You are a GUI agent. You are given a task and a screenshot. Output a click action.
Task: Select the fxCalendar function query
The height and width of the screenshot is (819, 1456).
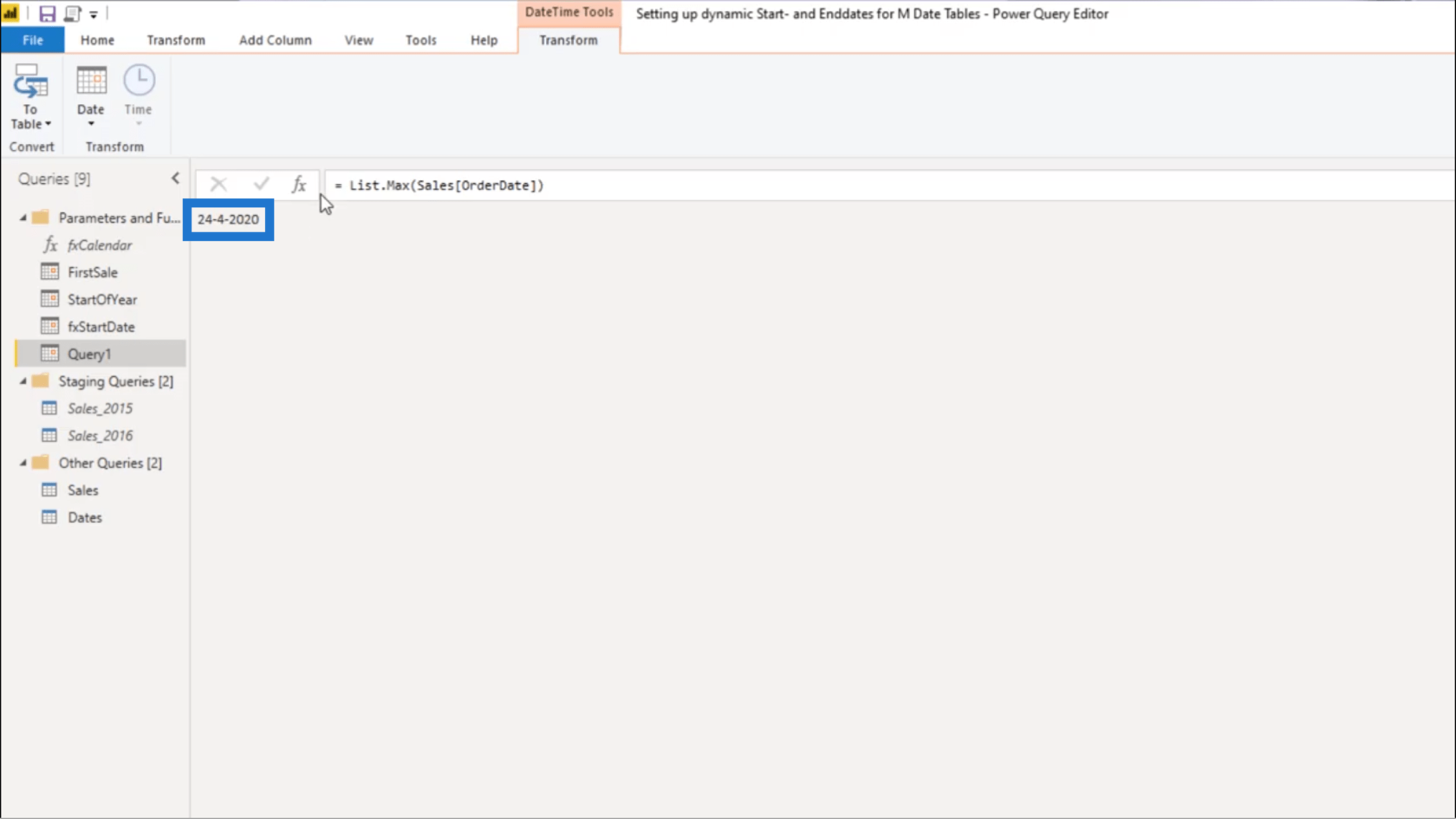(100, 245)
